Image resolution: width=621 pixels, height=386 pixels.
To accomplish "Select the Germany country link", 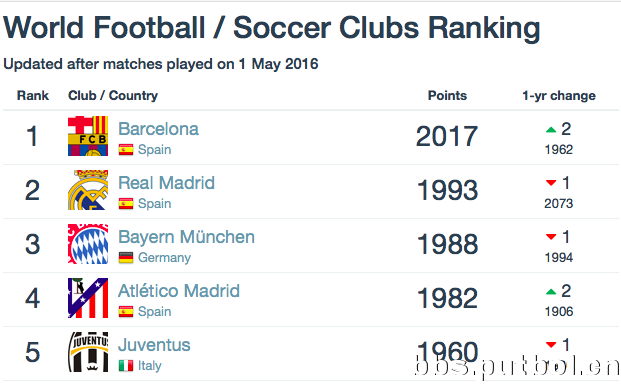I will [x=164, y=258].
